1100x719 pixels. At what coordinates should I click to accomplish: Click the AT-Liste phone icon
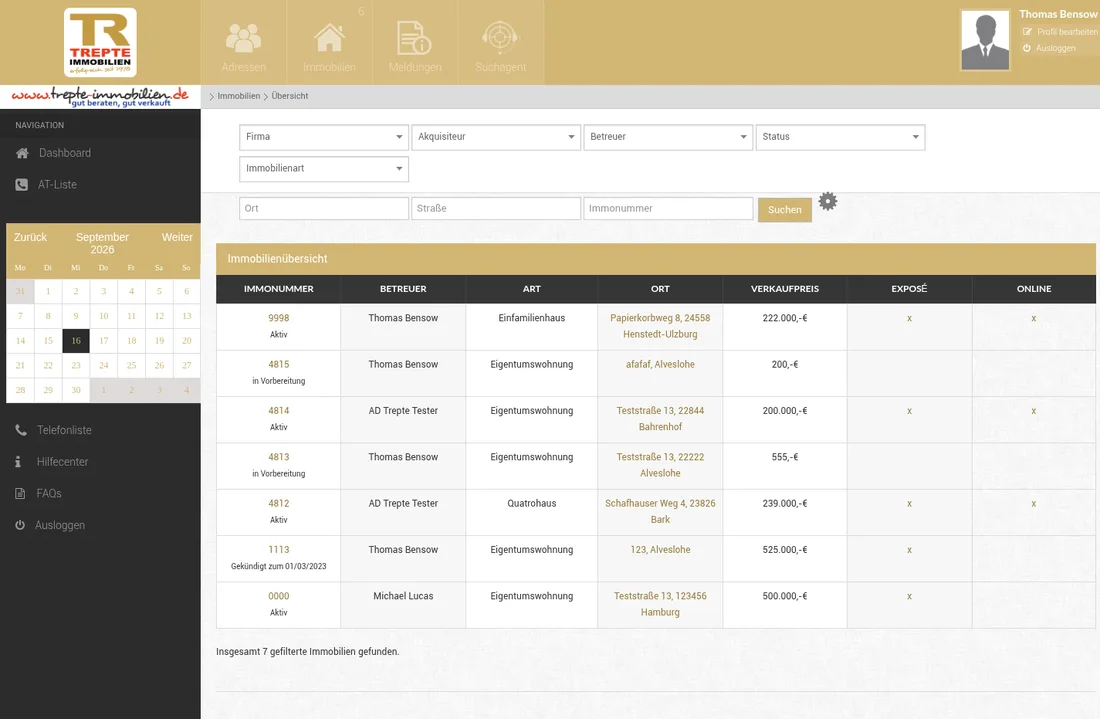click(x=22, y=184)
